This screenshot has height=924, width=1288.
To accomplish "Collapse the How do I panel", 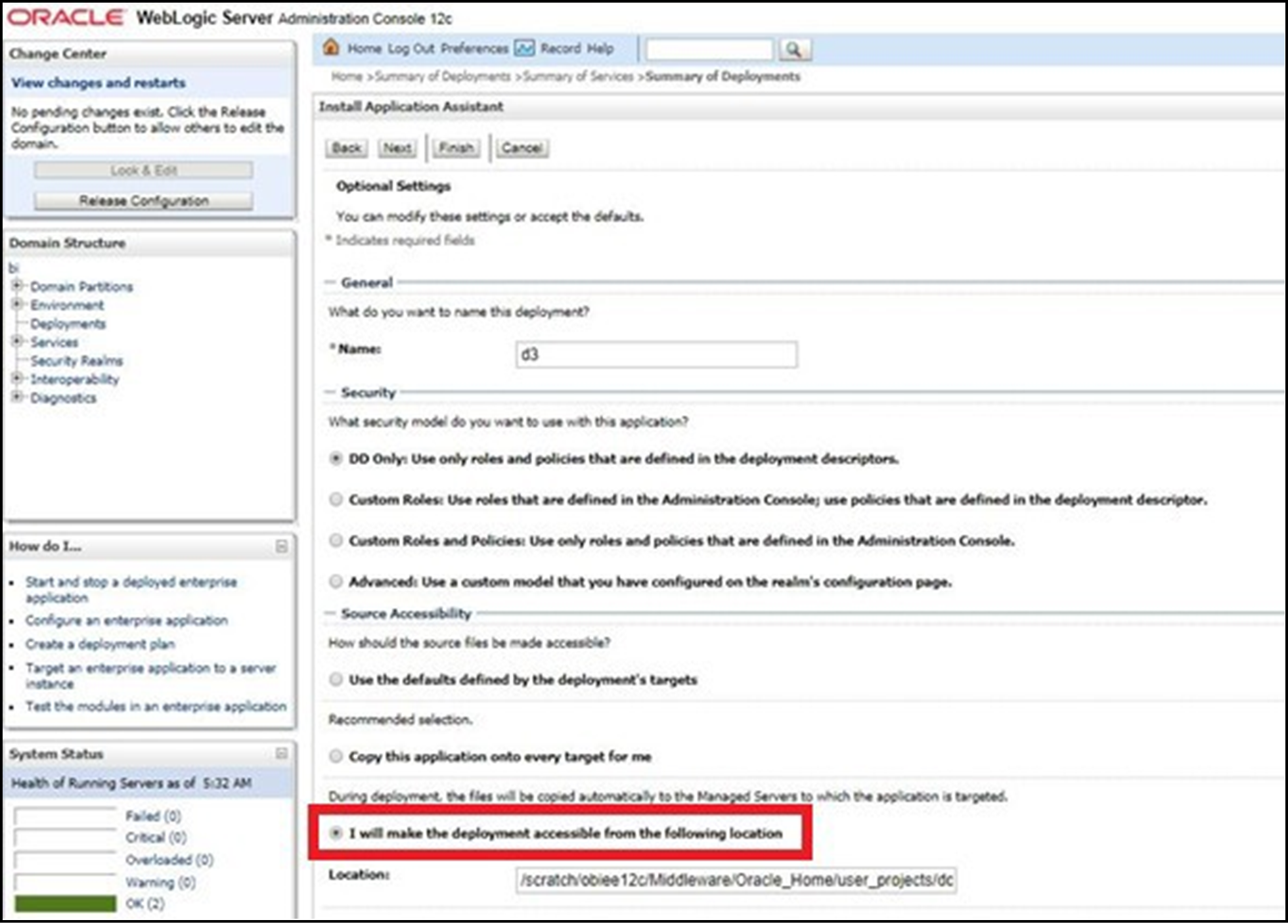I will 282,546.
